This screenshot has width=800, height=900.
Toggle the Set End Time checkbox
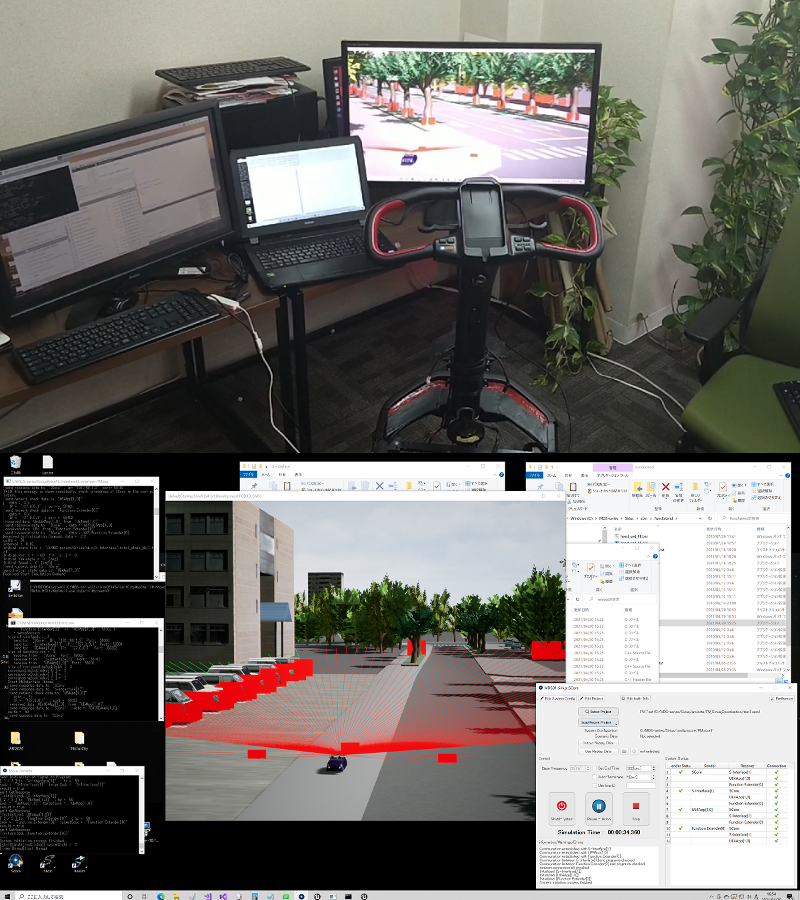coord(597,767)
